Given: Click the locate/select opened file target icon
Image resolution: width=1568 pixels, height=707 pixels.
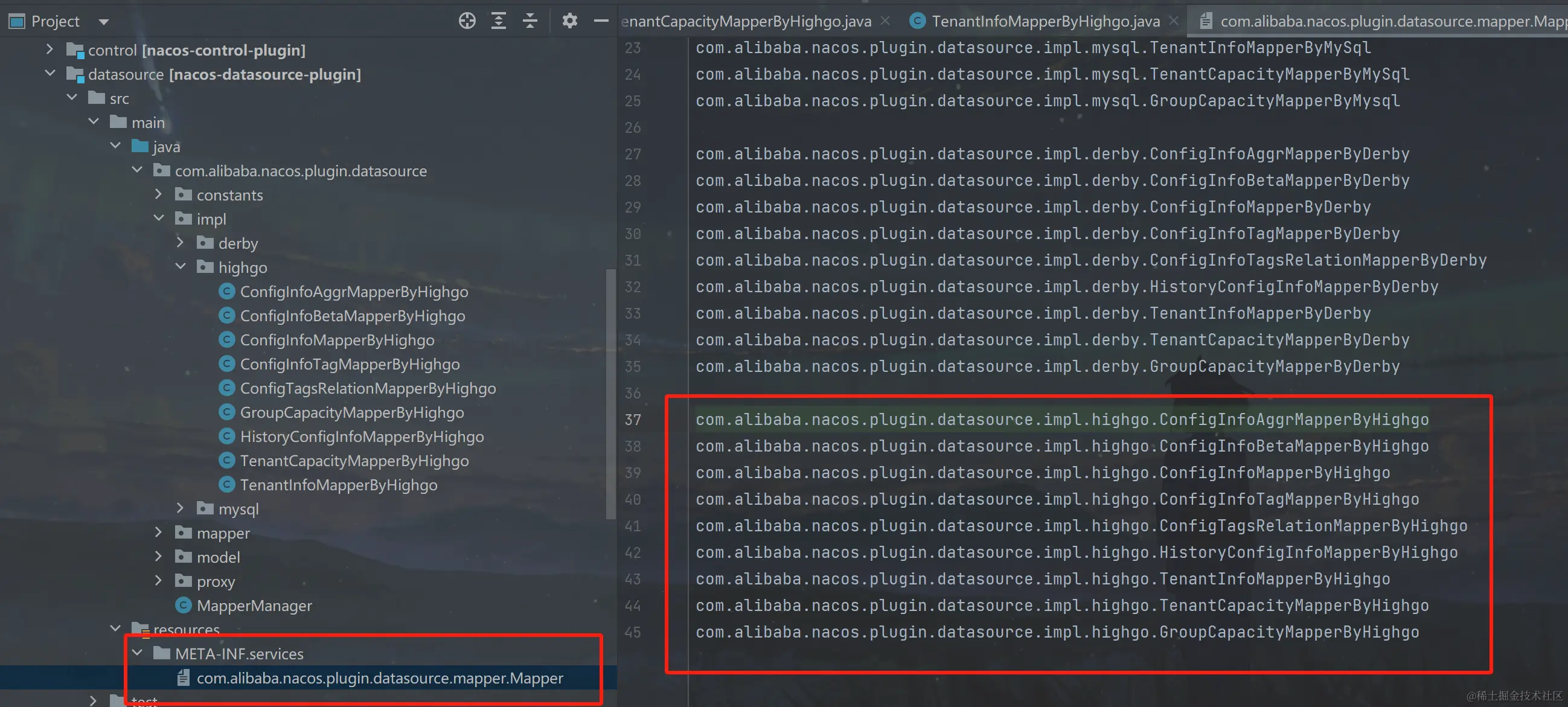Looking at the screenshot, I should [x=467, y=21].
